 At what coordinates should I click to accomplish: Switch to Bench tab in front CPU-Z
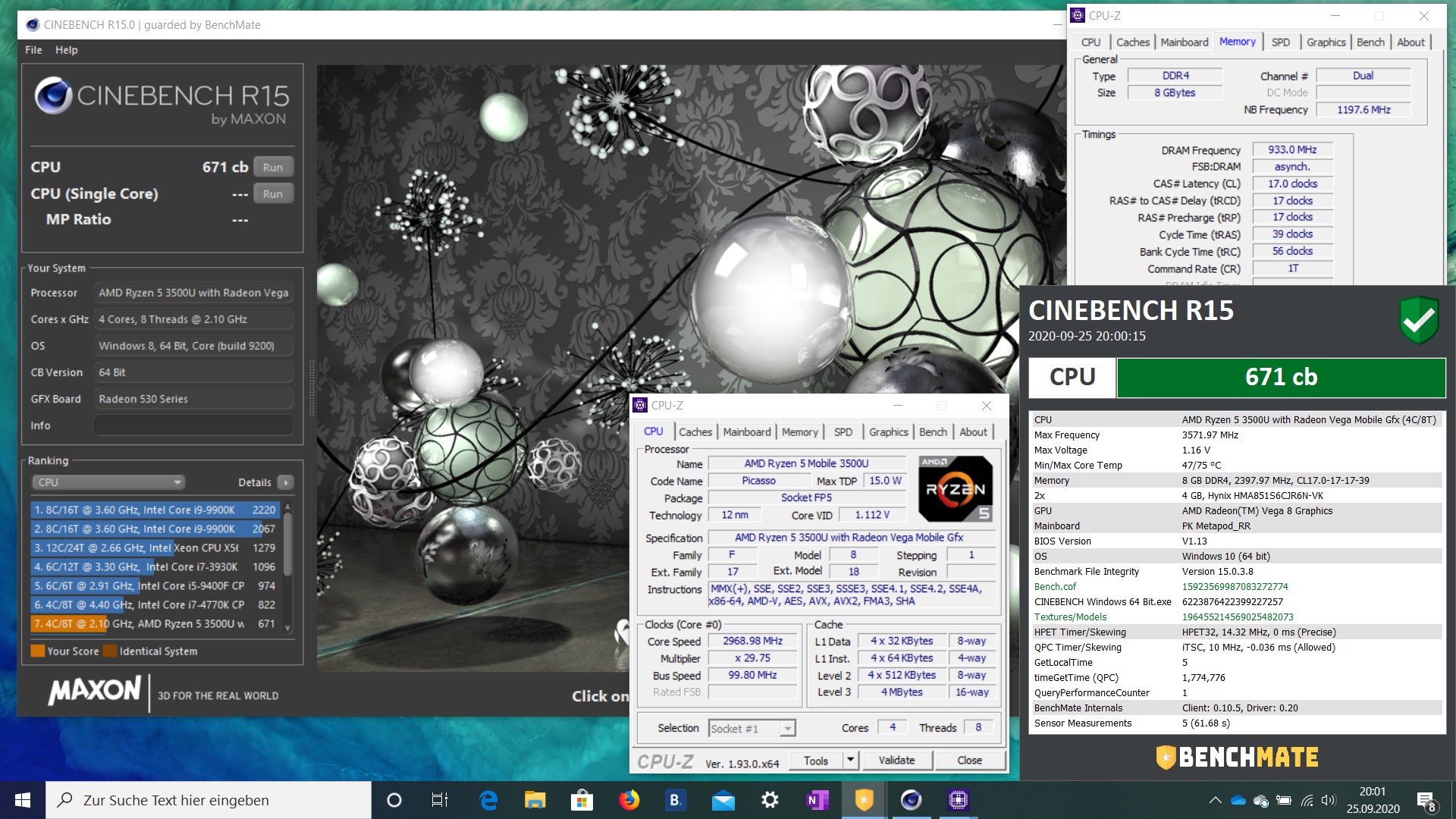tap(934, 432)
